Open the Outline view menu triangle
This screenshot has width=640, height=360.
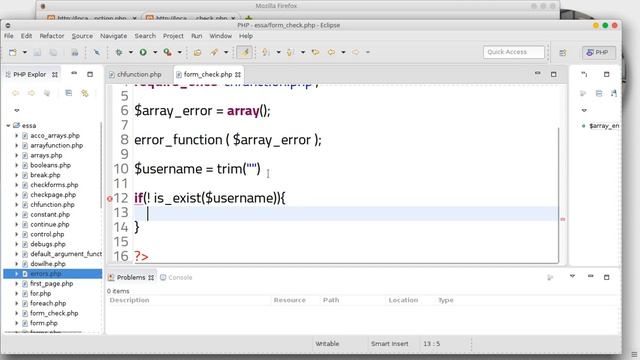click(x=584, y=110)
